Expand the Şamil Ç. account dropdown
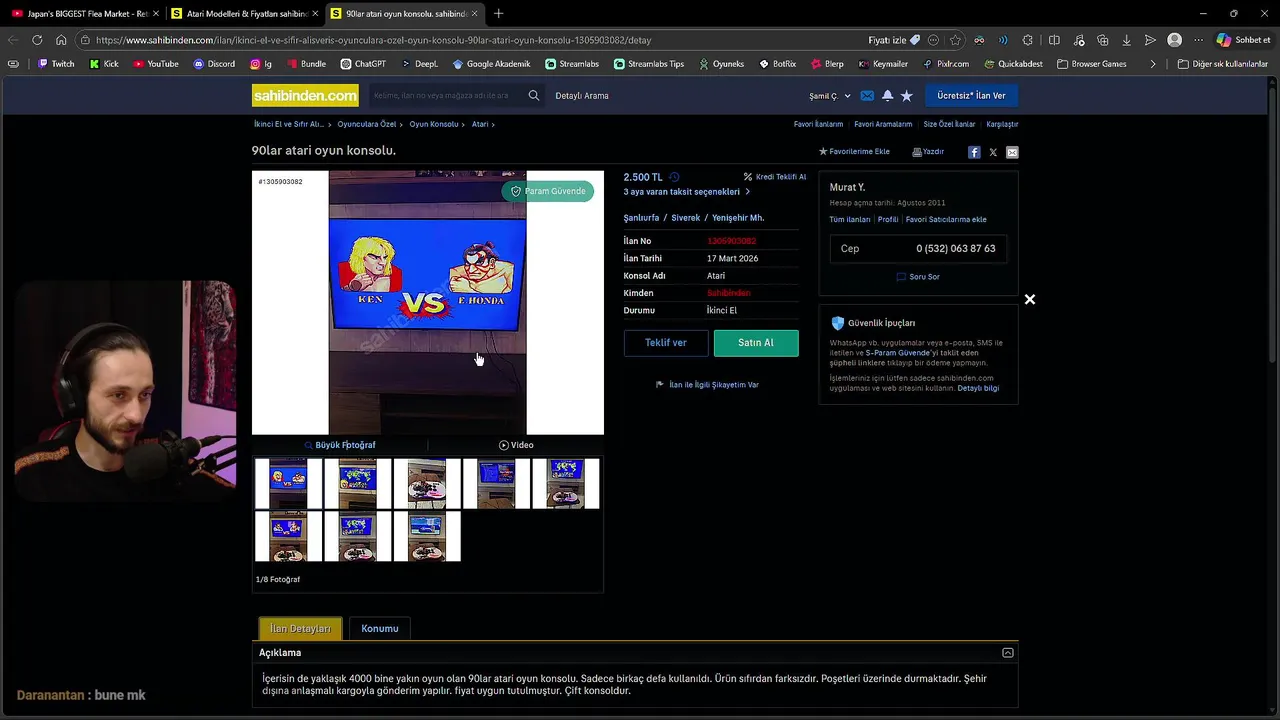 pos(830,96)
